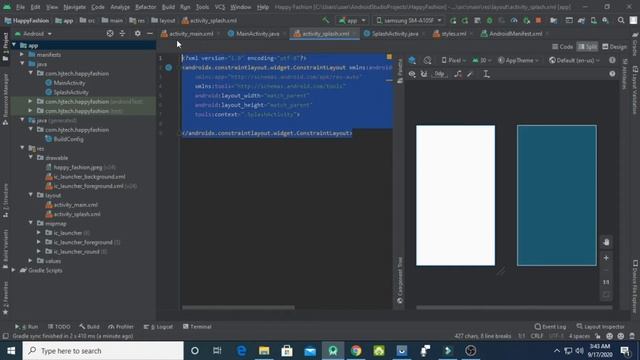Expand the manifests folder
This screenshot has width=640, height=360.
tap(22, 54)
